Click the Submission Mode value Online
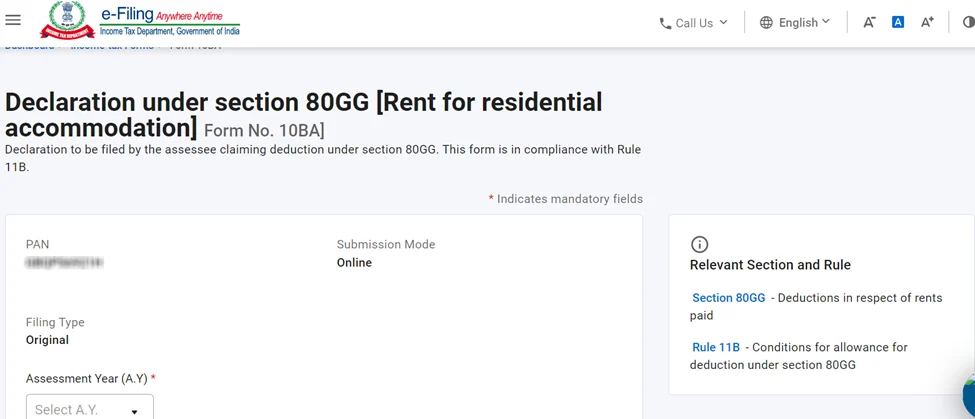Image resolution: width=975 pixels, height=419 pixels. tap(354, 263)
